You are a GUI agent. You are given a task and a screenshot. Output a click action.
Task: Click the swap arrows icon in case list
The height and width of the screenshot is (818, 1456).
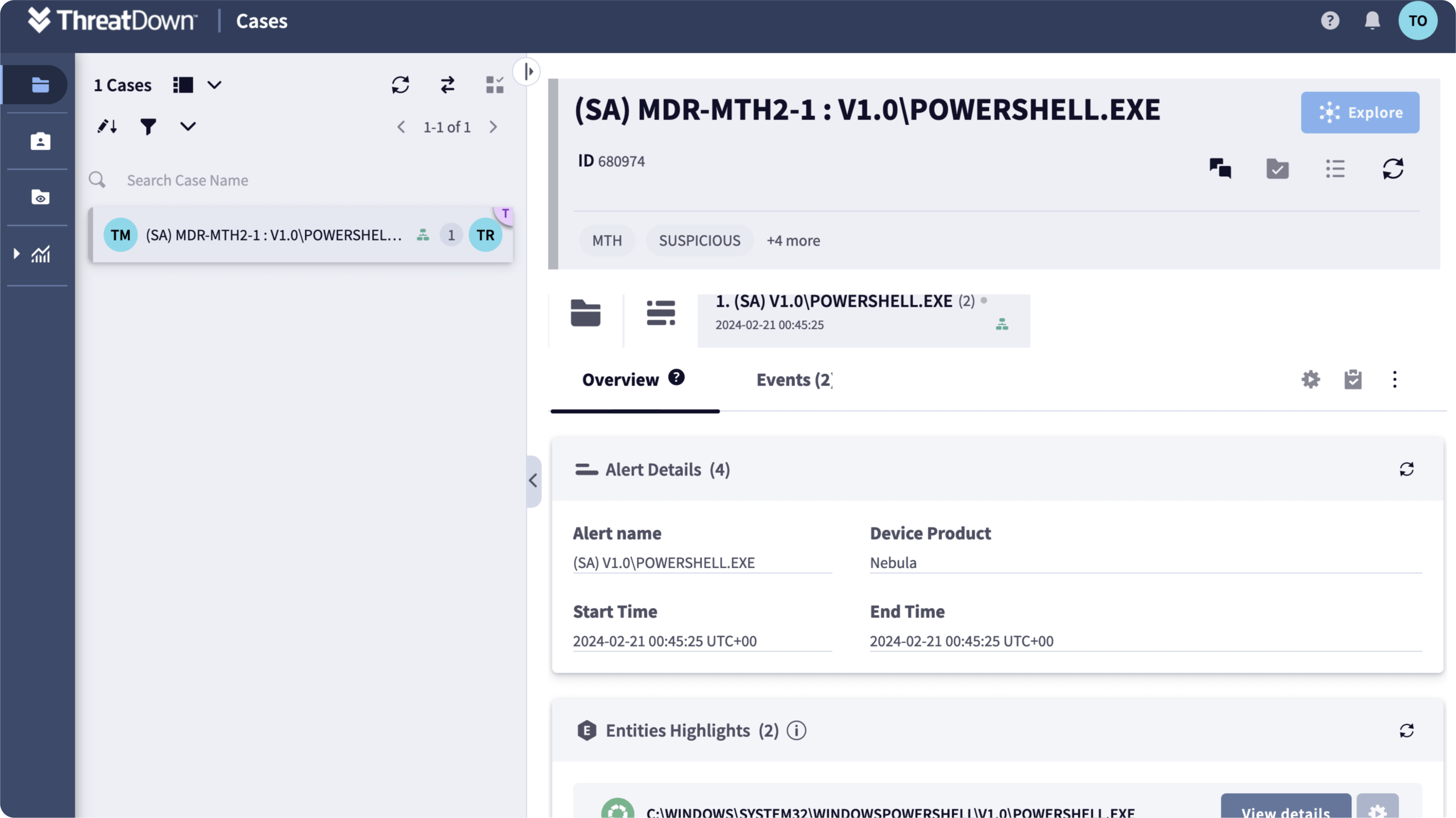447,85
